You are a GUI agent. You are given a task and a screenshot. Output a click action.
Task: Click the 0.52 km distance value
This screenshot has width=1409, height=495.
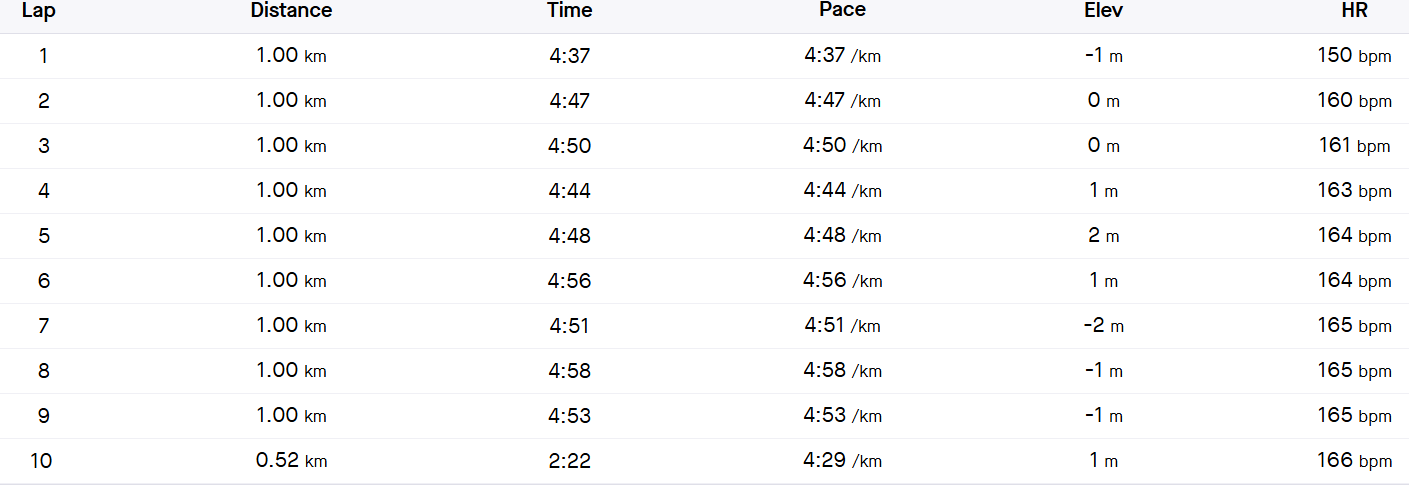click(x=291, y=461)
